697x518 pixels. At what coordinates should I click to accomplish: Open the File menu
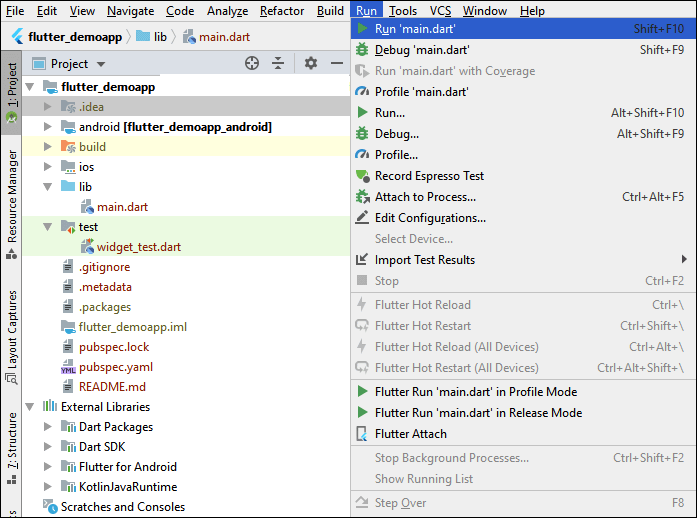pyautogui.click(x=15, y=11)
